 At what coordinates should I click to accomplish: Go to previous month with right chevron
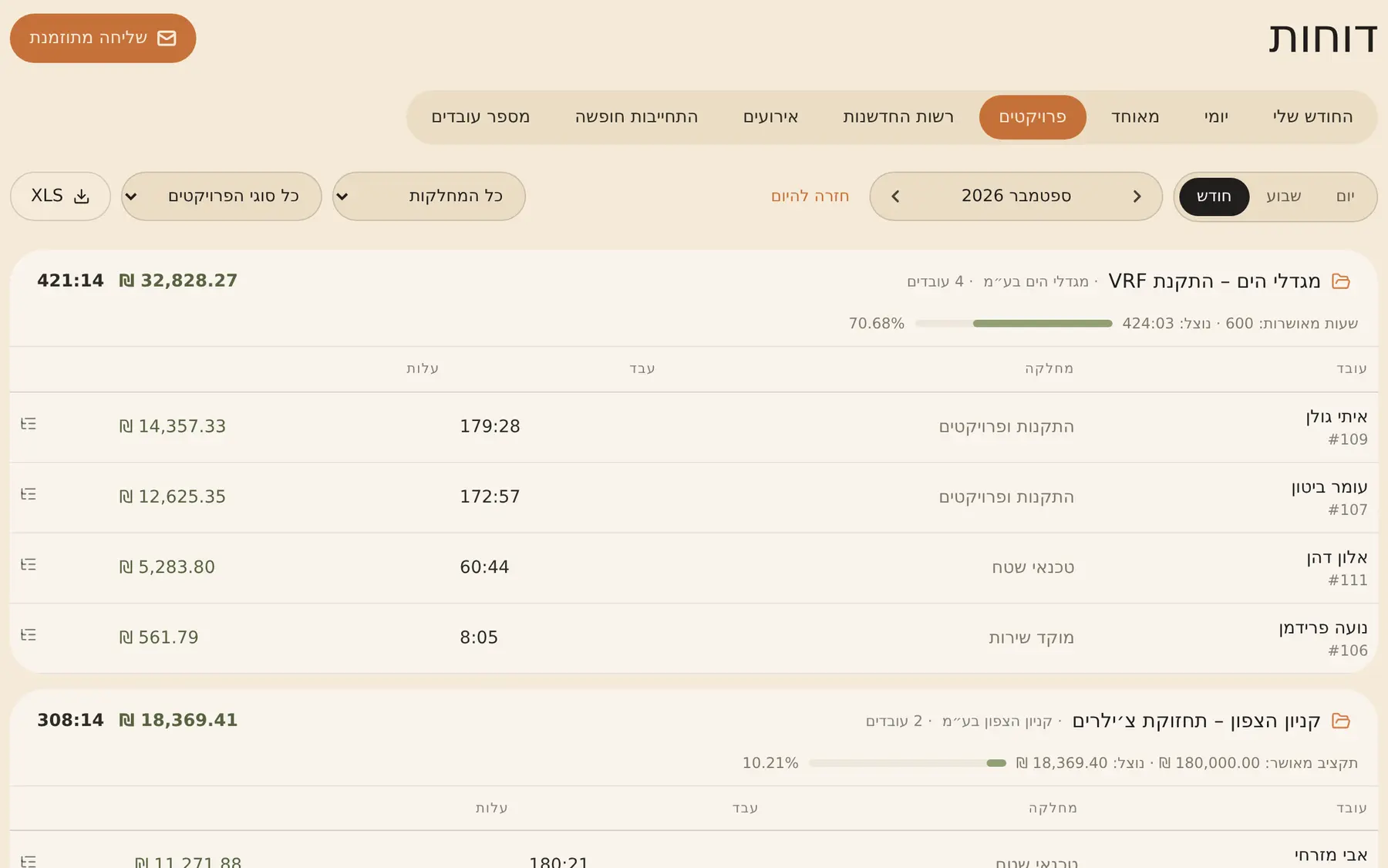[x=1137, y=197]
